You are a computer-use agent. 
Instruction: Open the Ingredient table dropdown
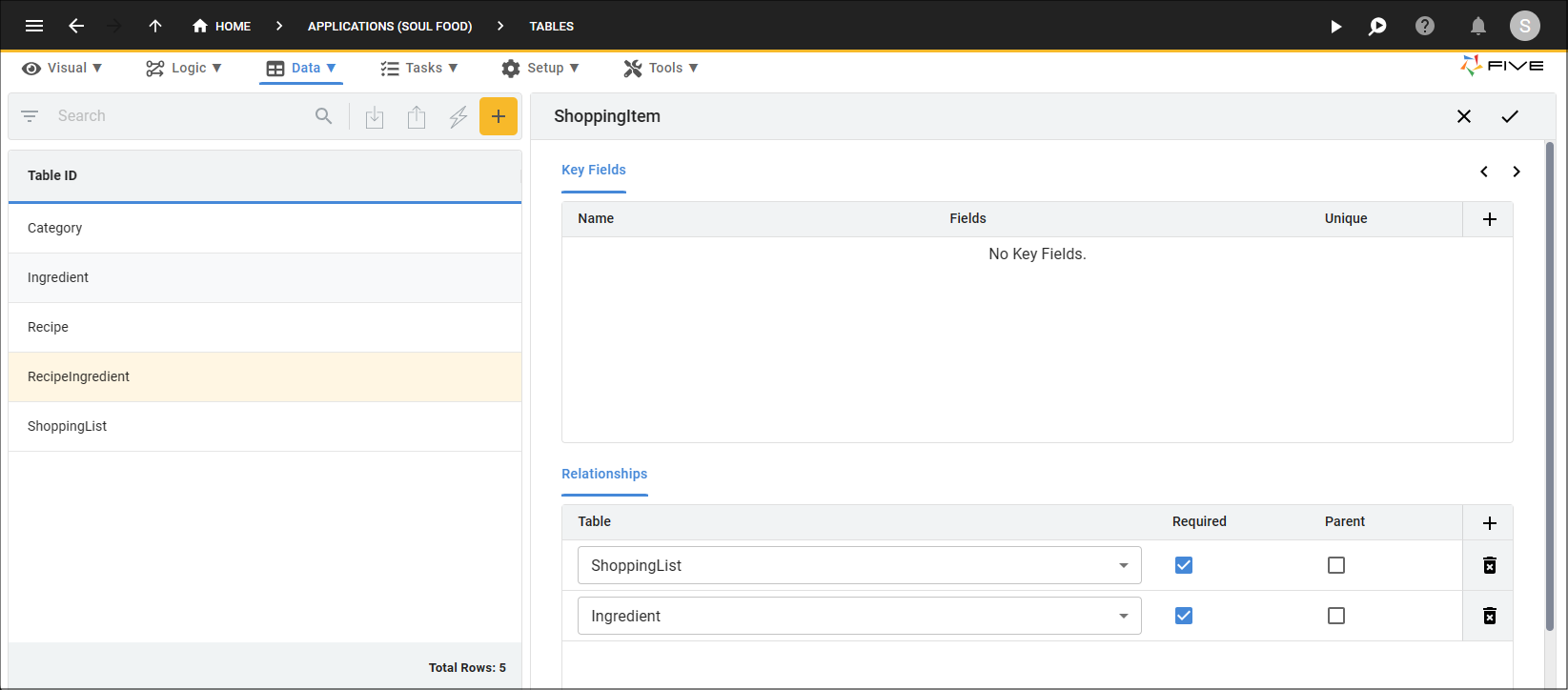(x=860, y=616)
